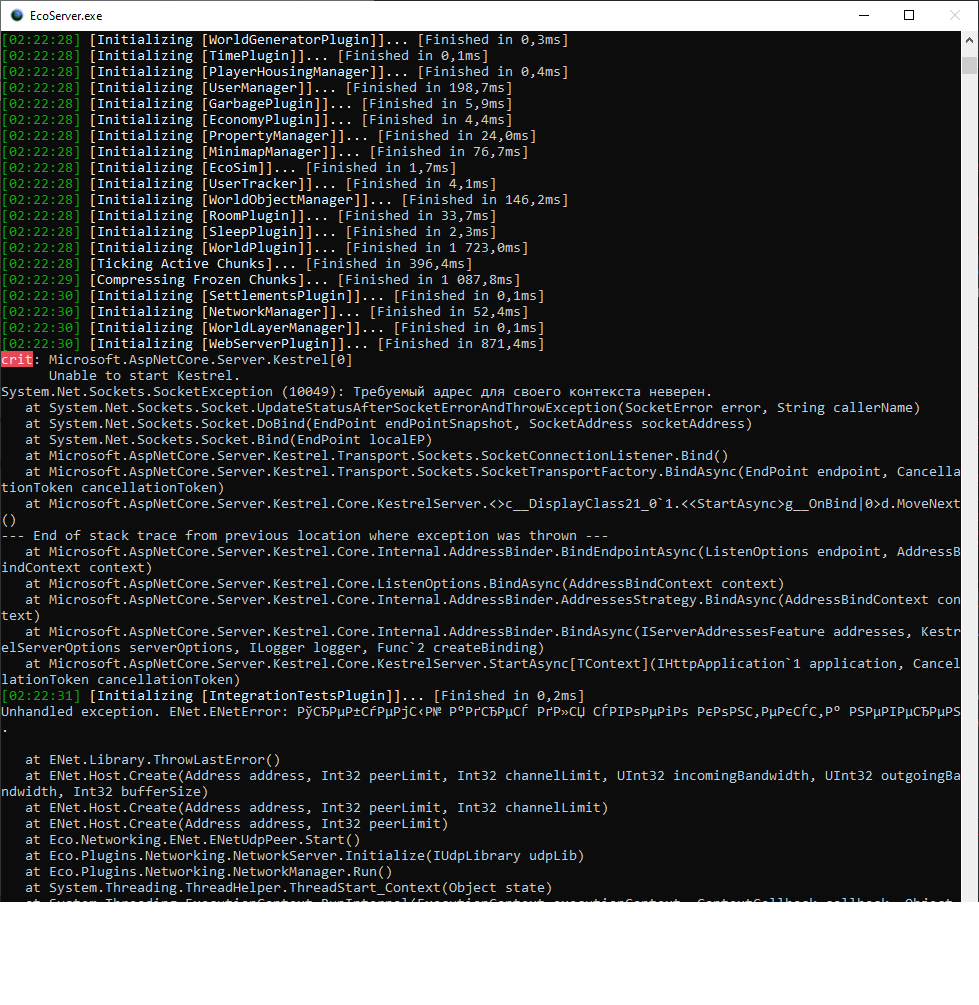979x1005 pixels.
Task: Close the EcoServer.exe console window
Action: [x=955, y=15]
